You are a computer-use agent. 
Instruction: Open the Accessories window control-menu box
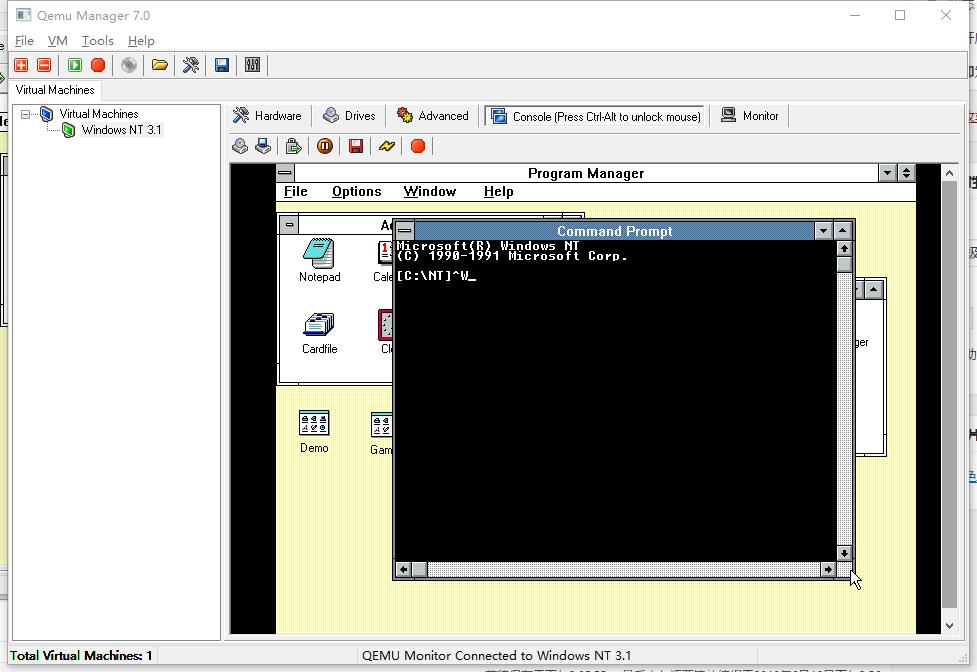[x=288, y=224]
